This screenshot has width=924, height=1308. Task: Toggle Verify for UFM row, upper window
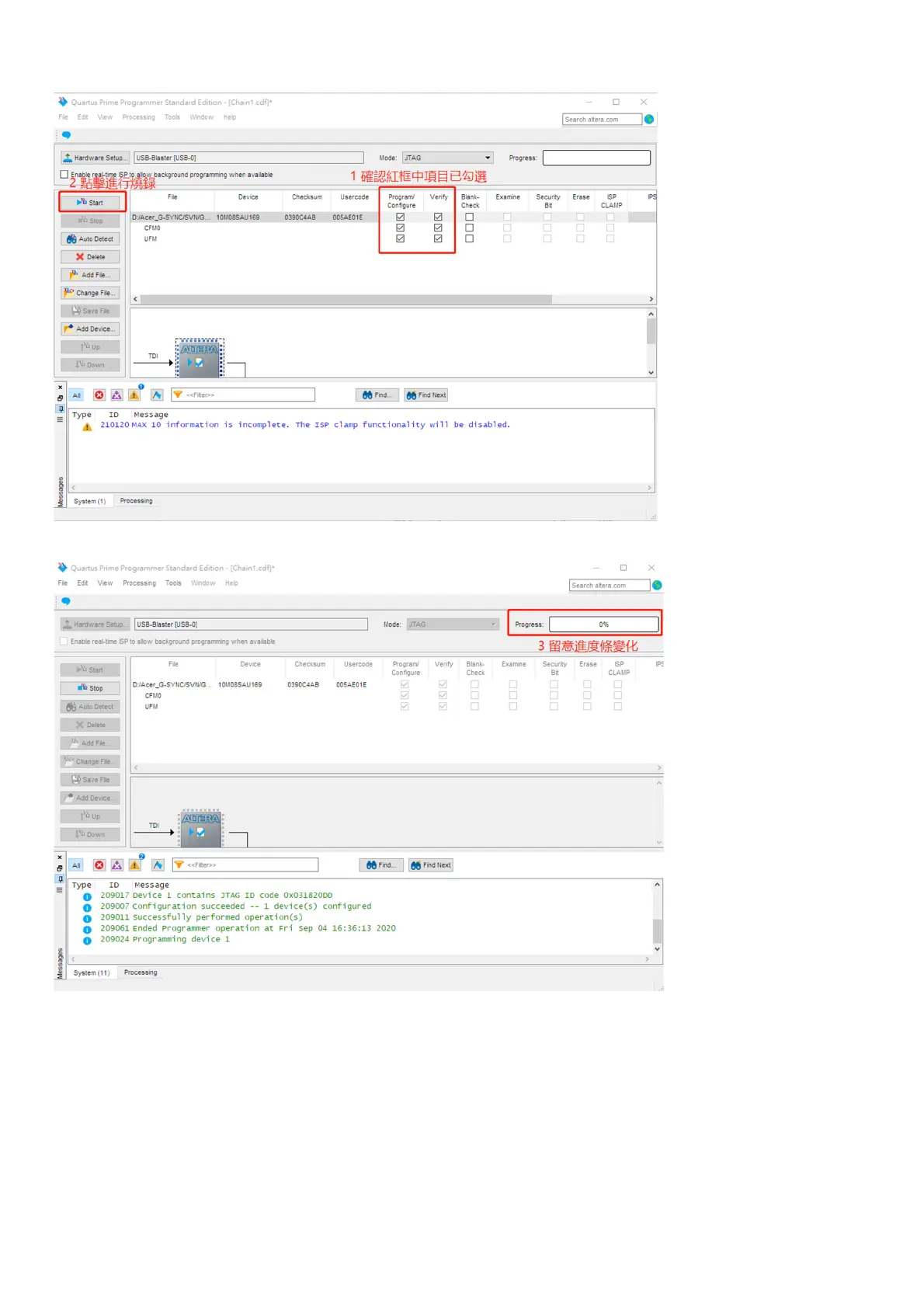tap(438, 239)
